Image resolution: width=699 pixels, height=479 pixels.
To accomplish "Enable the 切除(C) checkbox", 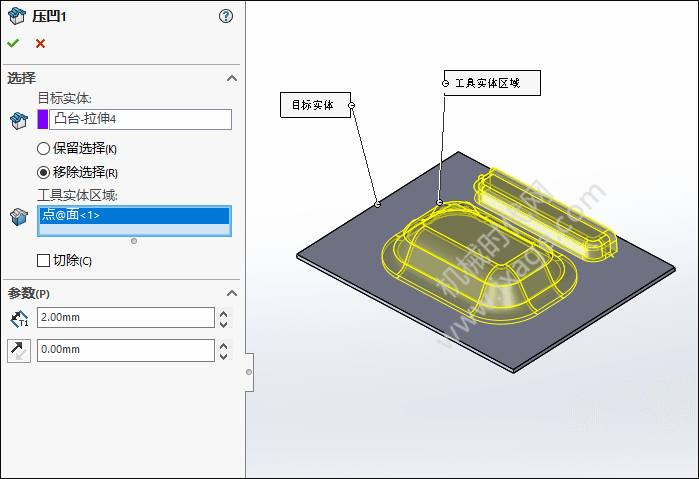I will pos(43,260).
